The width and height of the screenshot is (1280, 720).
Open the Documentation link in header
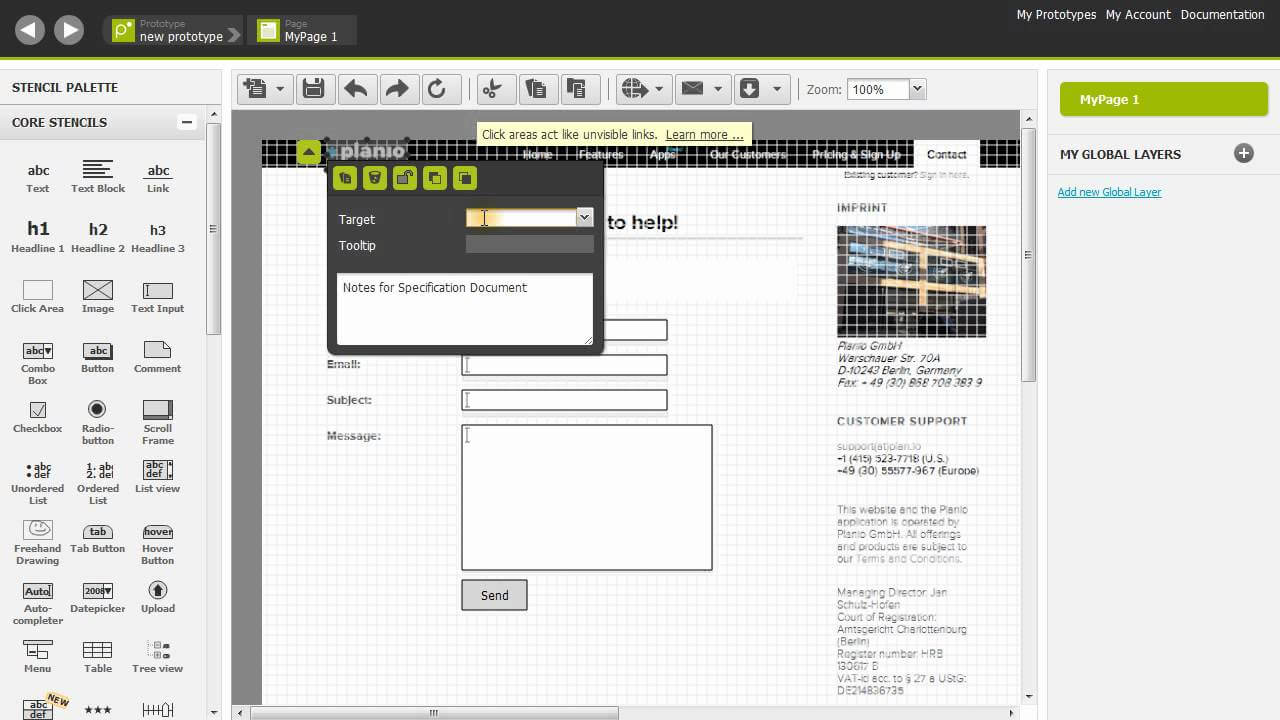point(1222,15)
